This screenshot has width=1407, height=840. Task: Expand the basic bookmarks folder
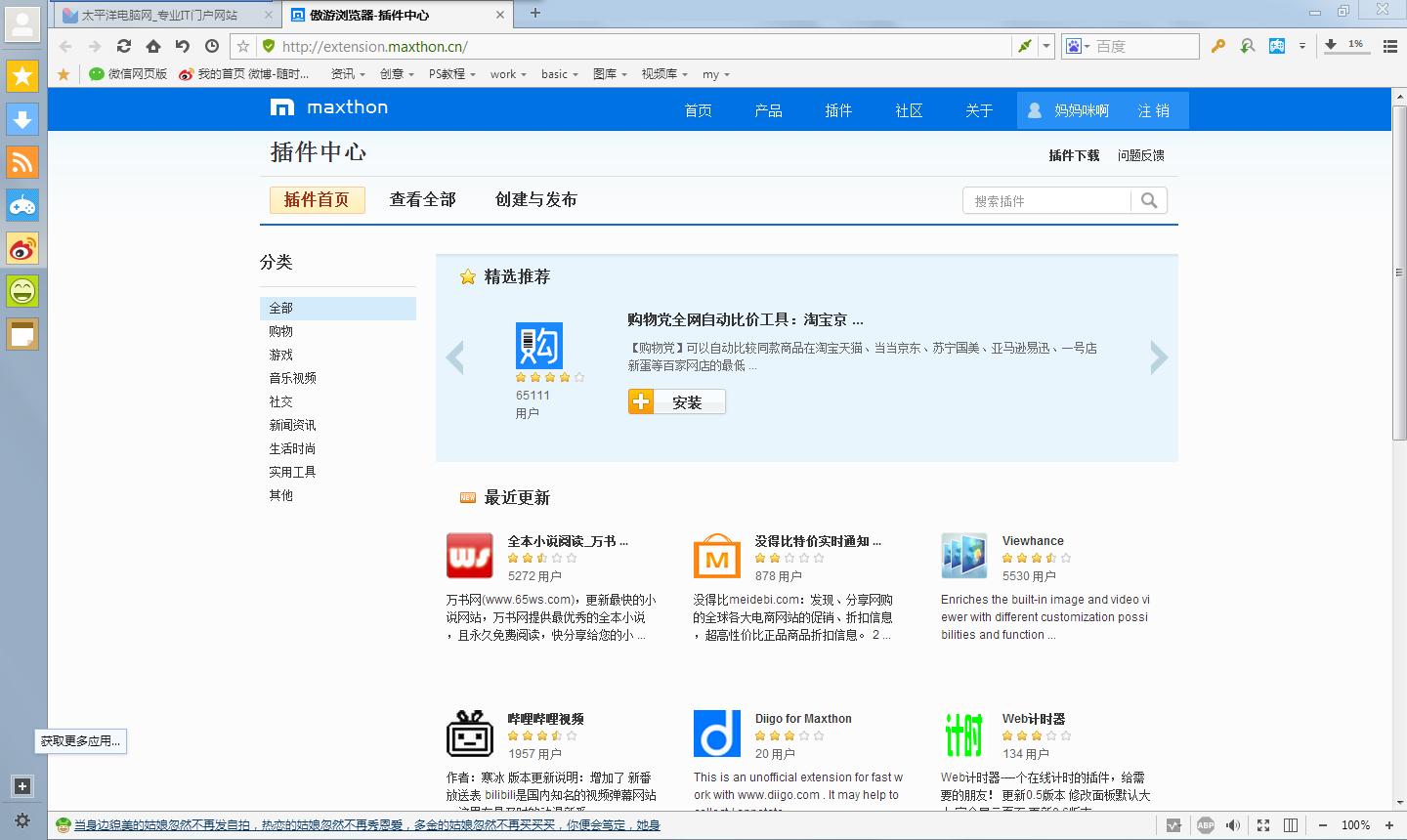click(x=559, y=73)
